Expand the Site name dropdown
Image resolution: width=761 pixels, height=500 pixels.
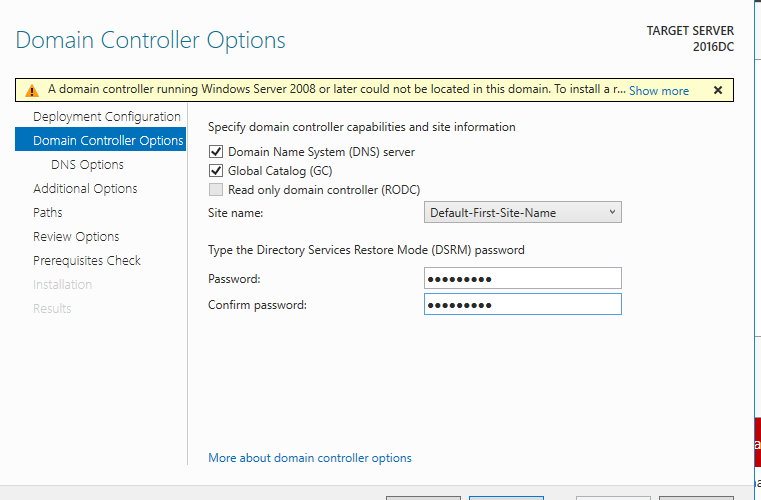522,212
